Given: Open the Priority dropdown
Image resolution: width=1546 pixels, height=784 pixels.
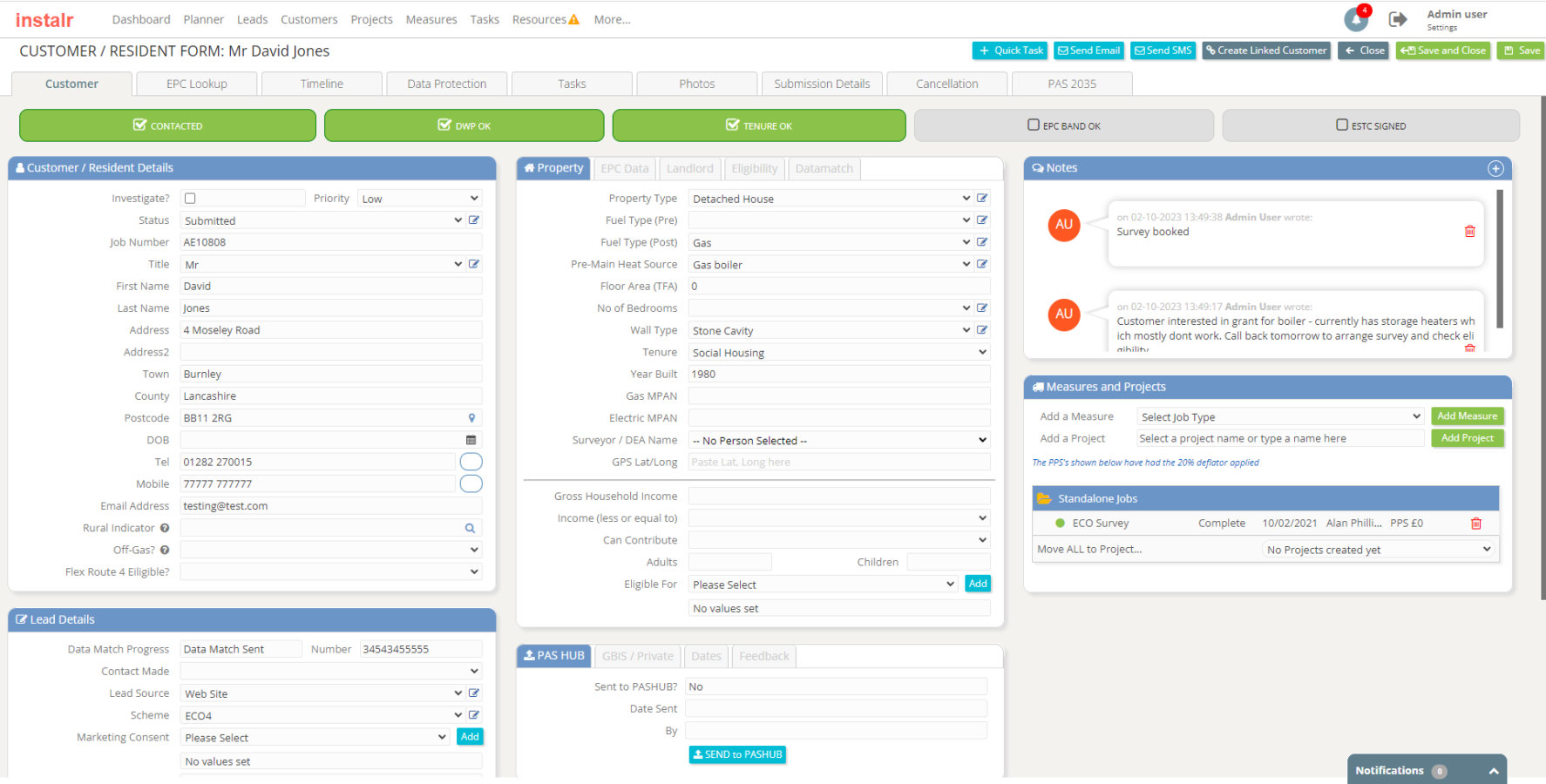Looking at the screenshot, I should pos(419,199).
